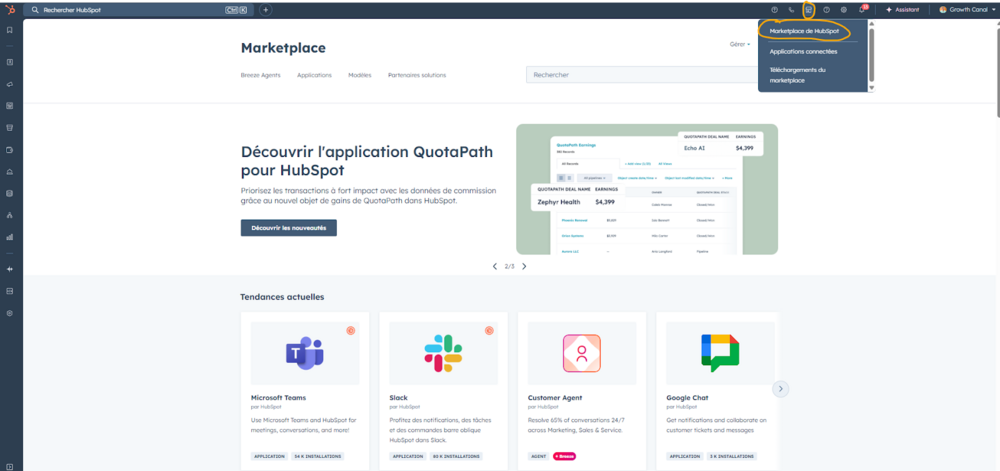
Task: Open the Commerce wallet sidebar icon
Action: pos(10,150)
